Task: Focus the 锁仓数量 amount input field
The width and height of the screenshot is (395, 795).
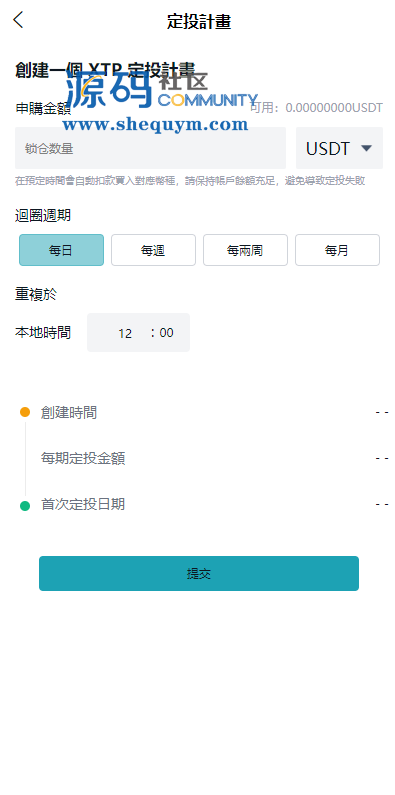Action: pyautogui.click(x=151, y=148)
